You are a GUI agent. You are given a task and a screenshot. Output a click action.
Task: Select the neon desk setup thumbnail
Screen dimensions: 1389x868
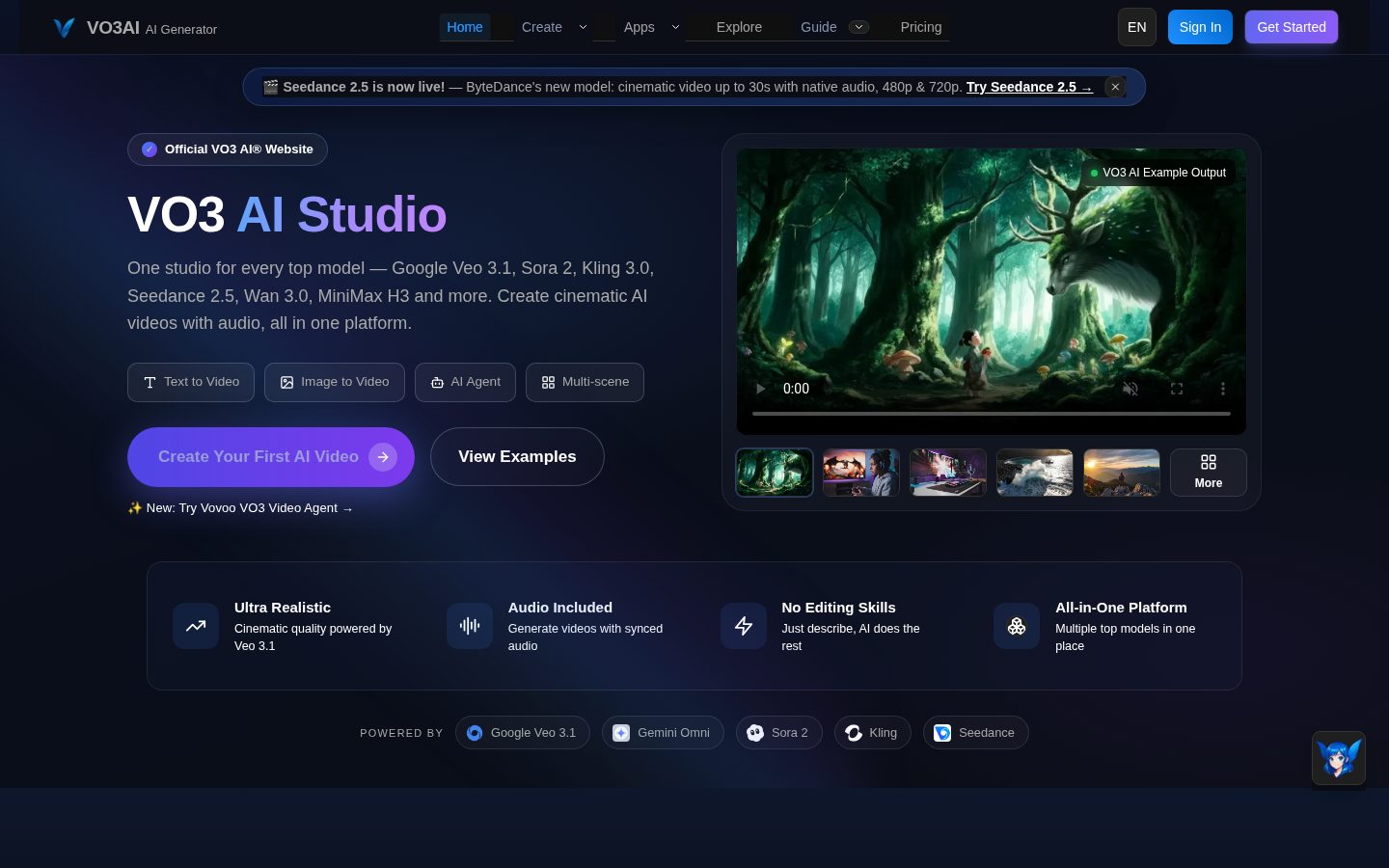click(x=948, y=473)
